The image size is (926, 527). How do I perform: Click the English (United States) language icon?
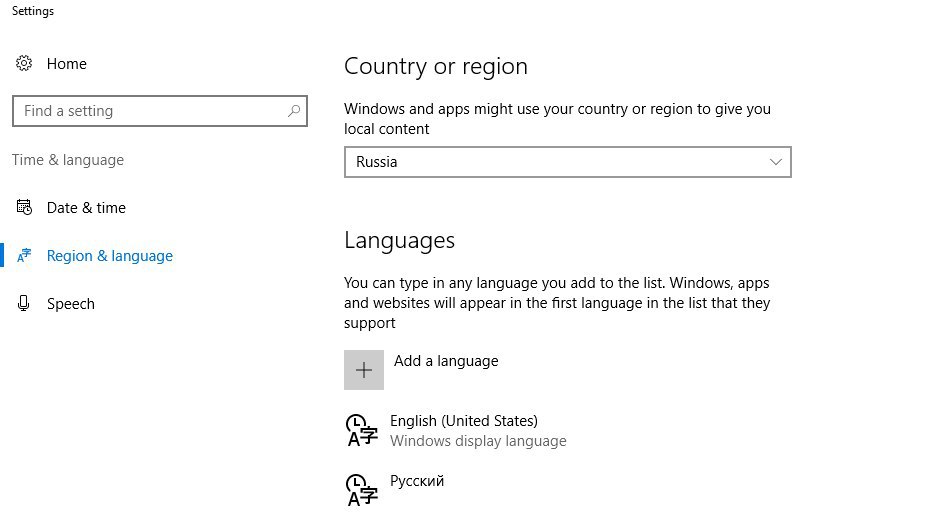[361, 430]
